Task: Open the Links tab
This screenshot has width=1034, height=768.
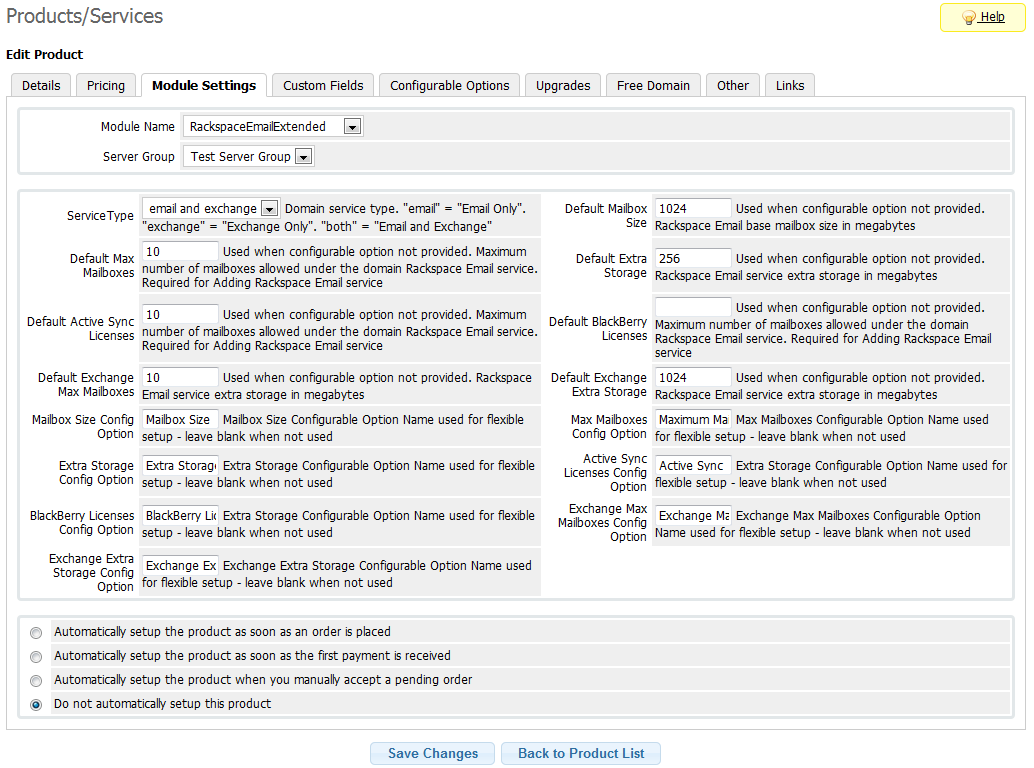Action: (x=789, y=85)
